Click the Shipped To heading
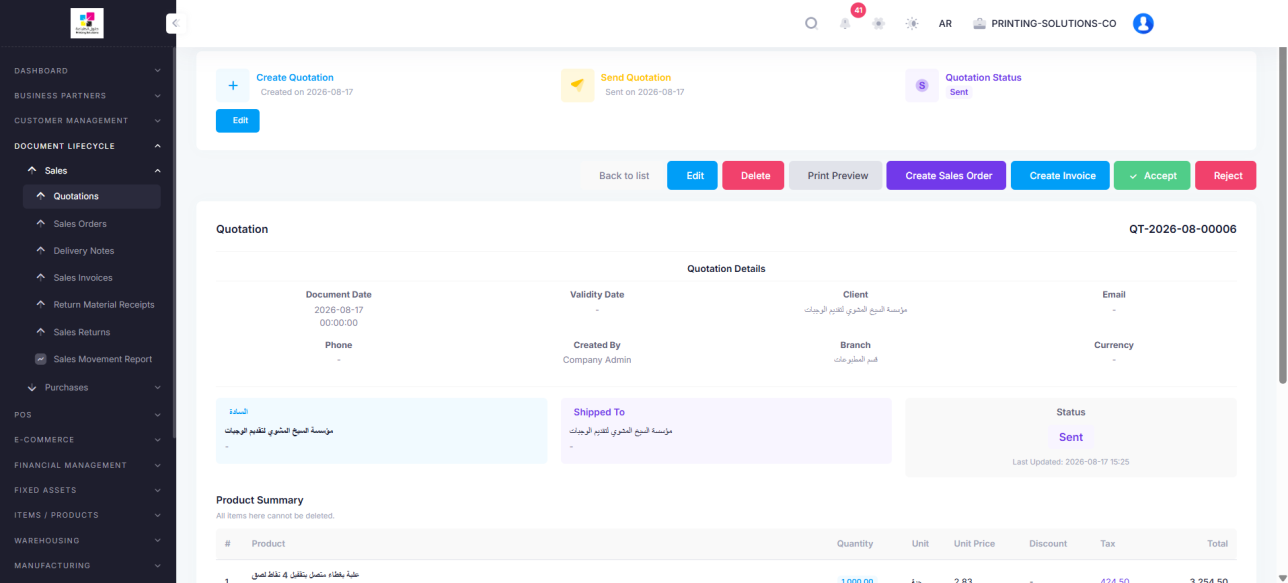 599,412
